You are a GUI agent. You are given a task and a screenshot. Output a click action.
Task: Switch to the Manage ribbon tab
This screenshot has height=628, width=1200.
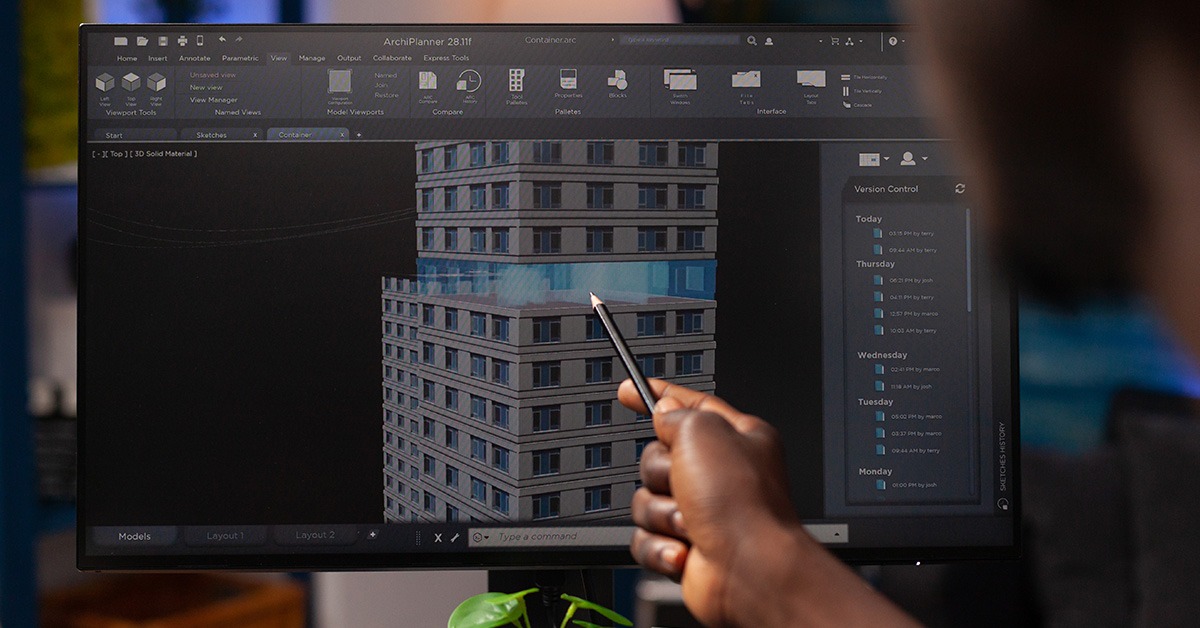(312, 58)
